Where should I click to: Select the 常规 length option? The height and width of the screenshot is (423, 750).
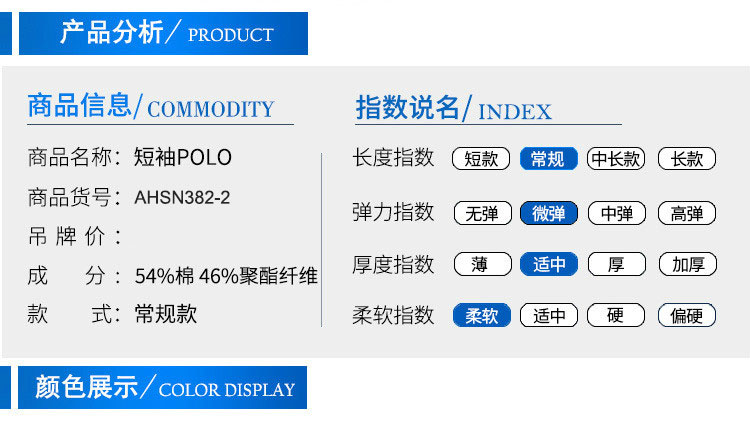549,159
